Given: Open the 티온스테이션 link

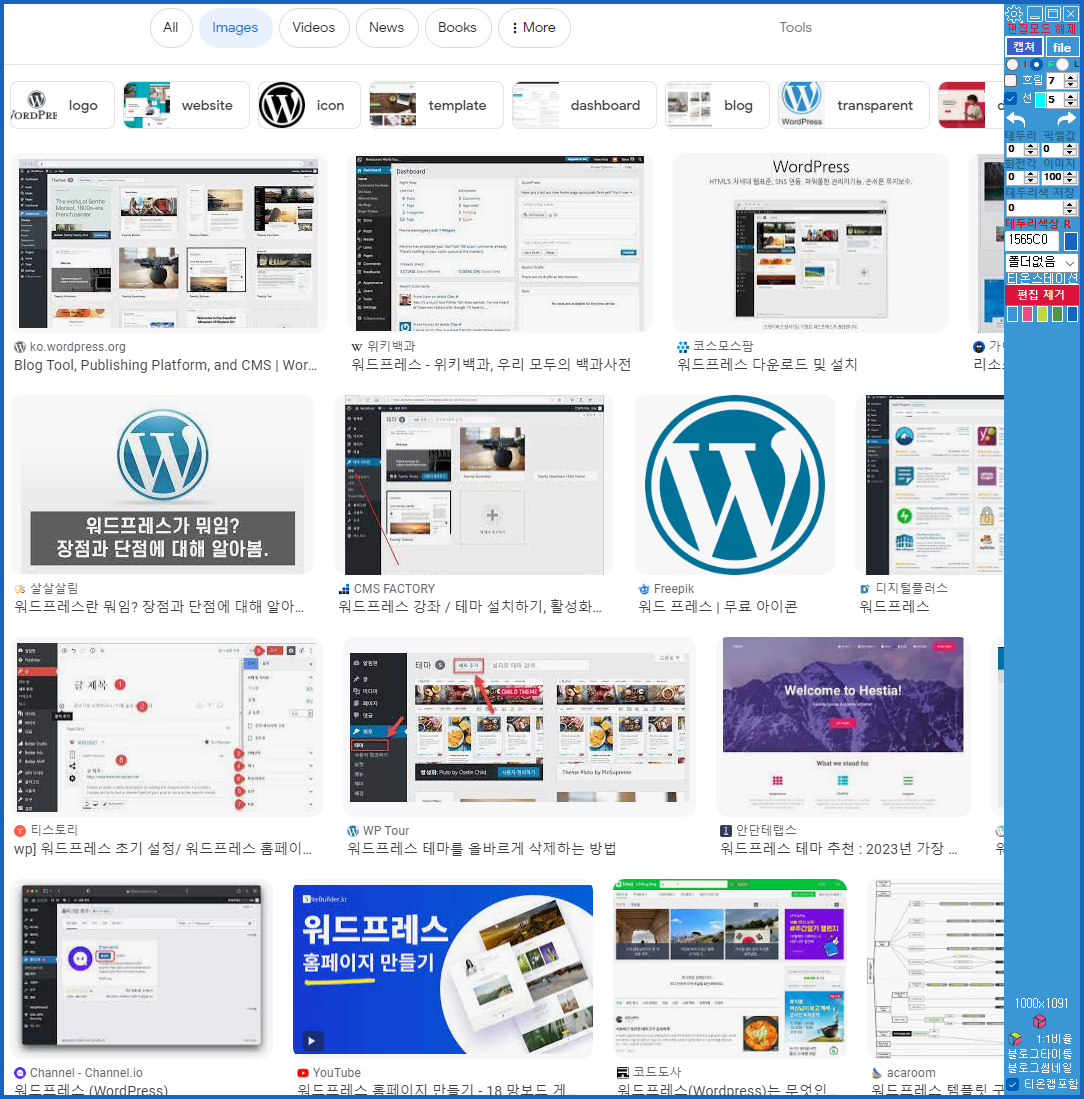Looking at the screenshot, I should (x=1042, y=278).
